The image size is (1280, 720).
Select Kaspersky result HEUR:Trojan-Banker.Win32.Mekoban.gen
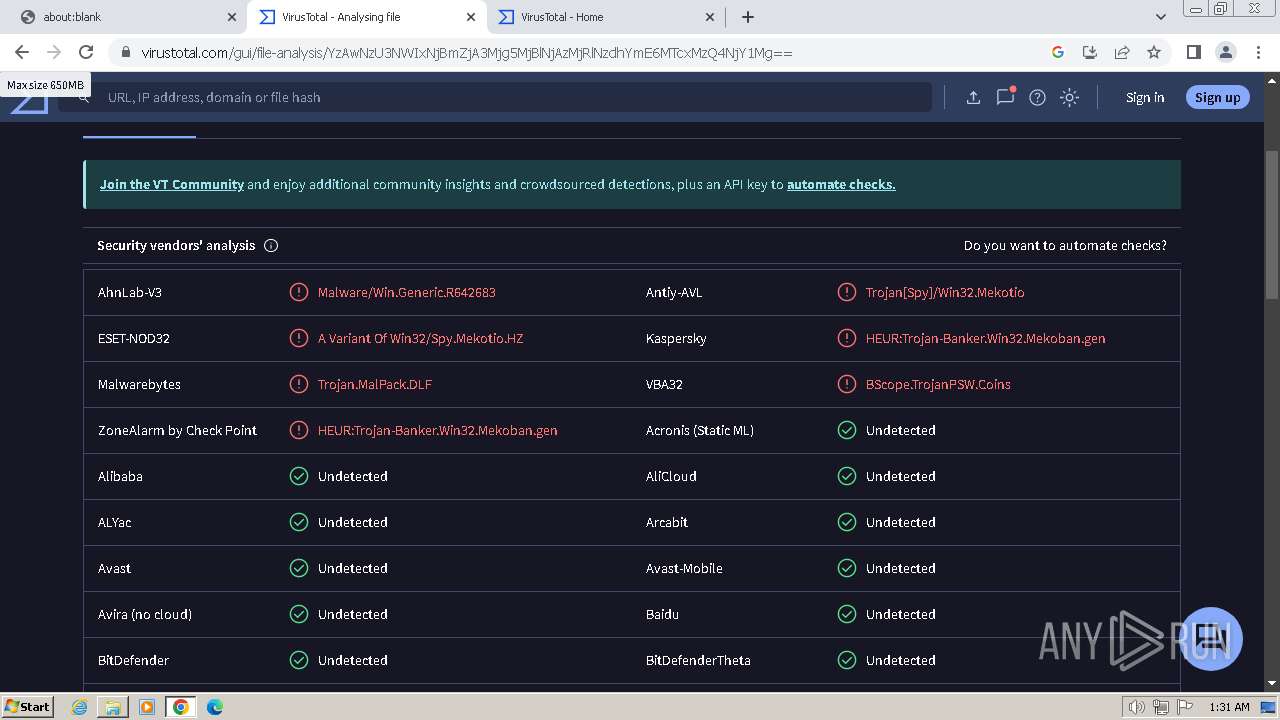[x=986, y=338]
